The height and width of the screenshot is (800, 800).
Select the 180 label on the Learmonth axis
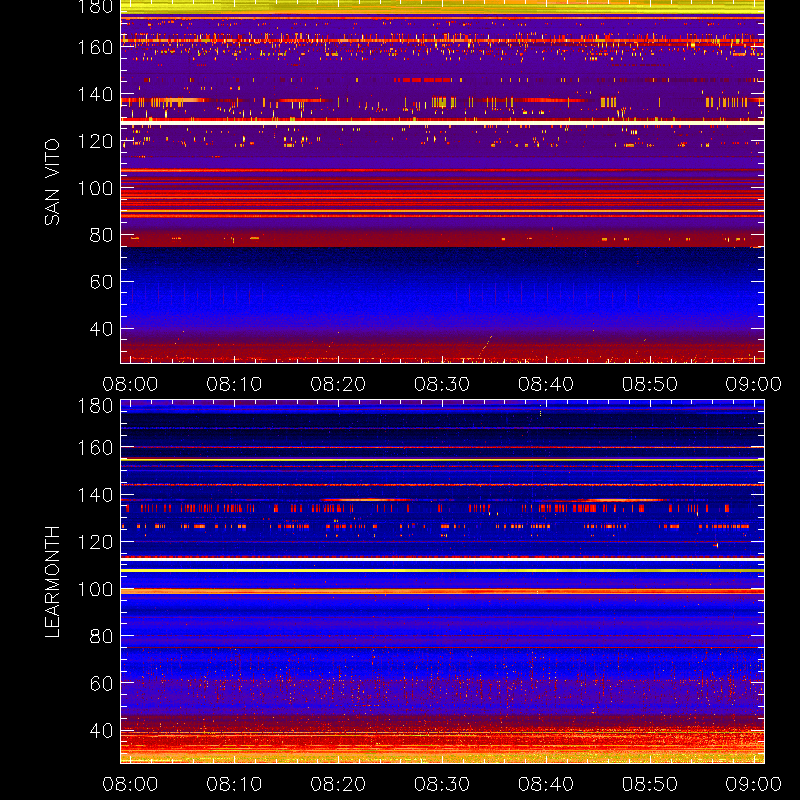click(95, 406)
